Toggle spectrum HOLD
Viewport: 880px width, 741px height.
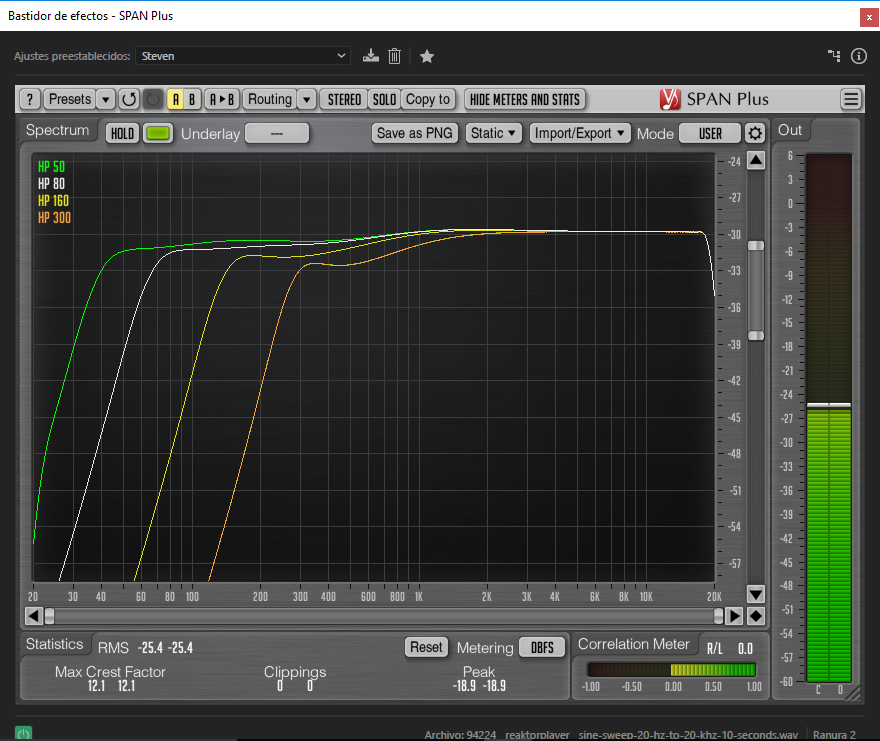122,133
